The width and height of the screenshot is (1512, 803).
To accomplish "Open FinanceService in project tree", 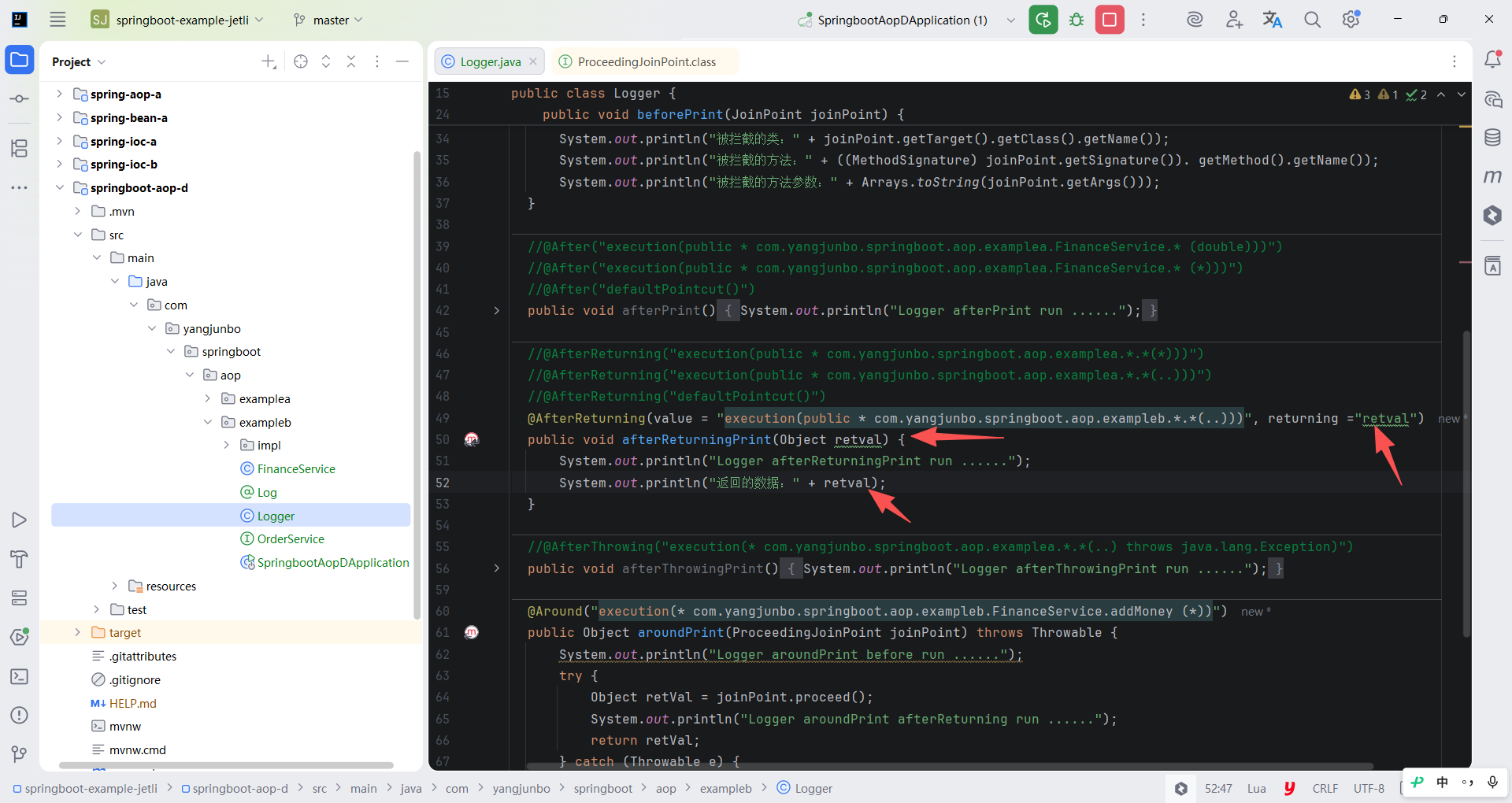I will [x=296, y=468].
